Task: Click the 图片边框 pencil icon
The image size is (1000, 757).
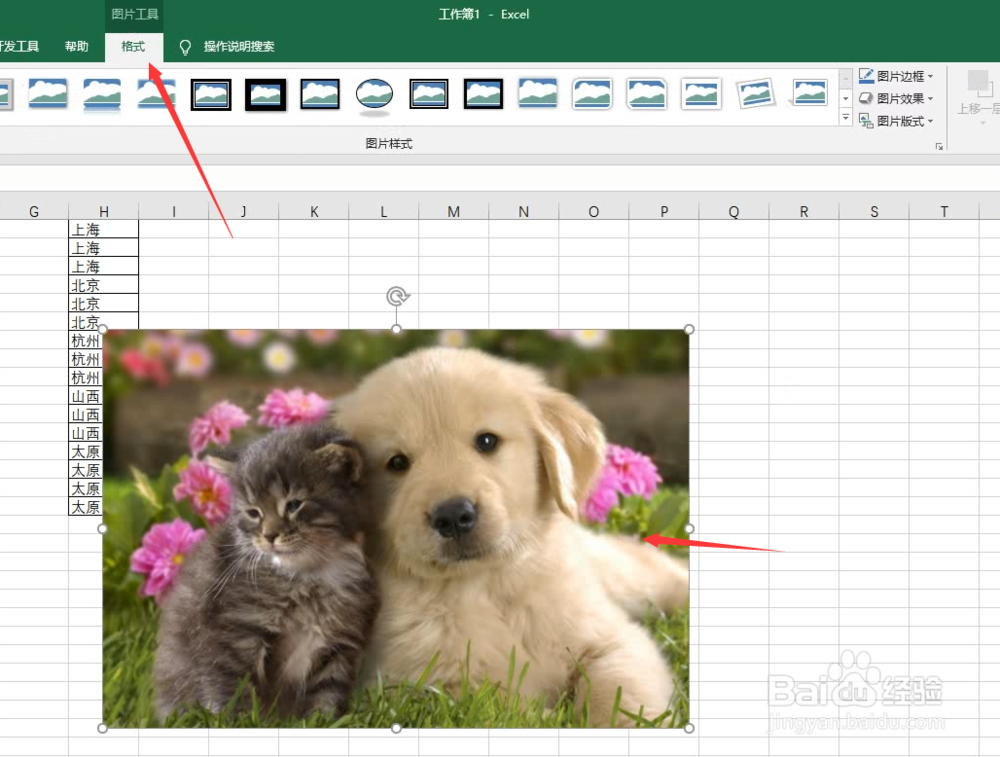Action: [865, 76]
